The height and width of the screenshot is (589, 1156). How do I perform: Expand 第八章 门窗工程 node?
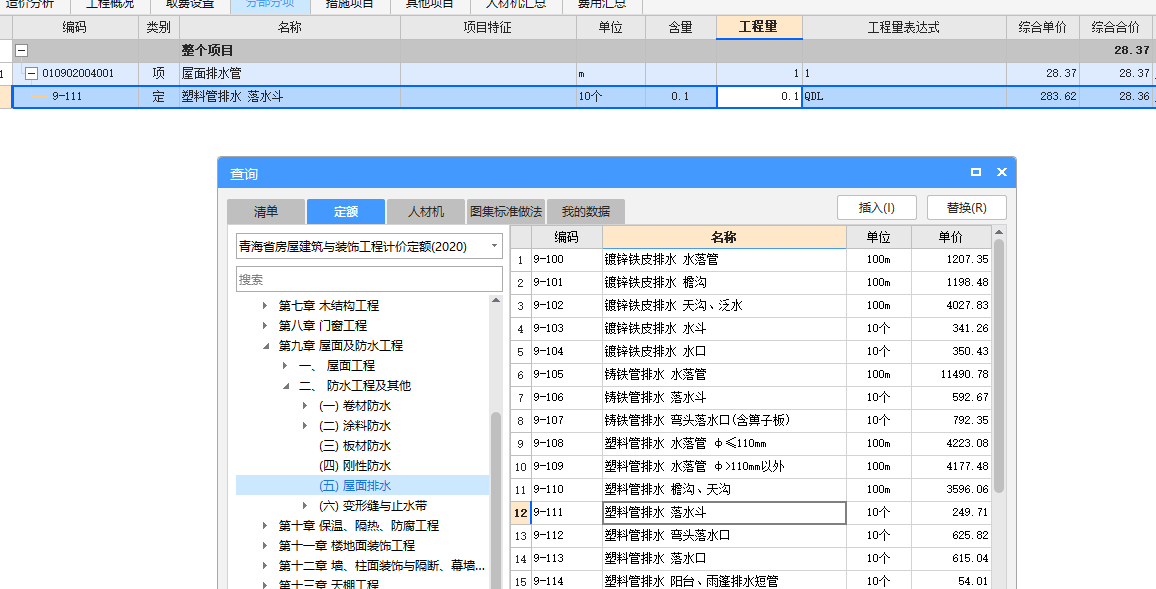click(265, 325)
